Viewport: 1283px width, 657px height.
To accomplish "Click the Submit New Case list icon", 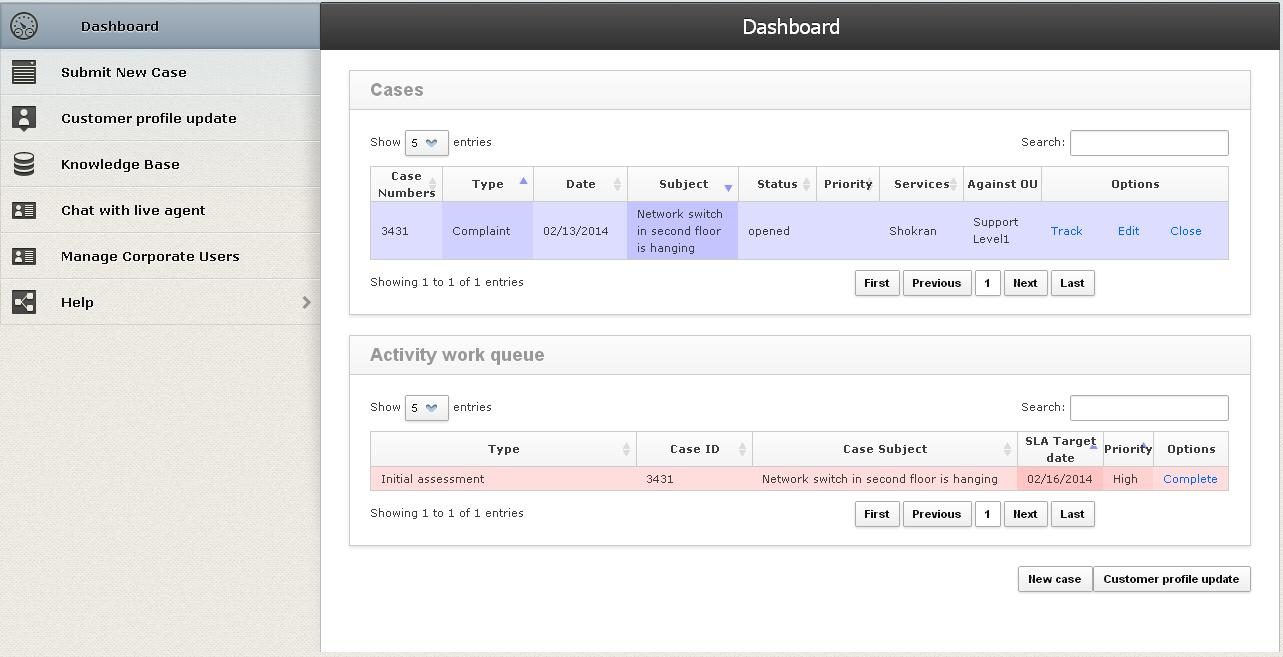I will (x=24, y=72).
